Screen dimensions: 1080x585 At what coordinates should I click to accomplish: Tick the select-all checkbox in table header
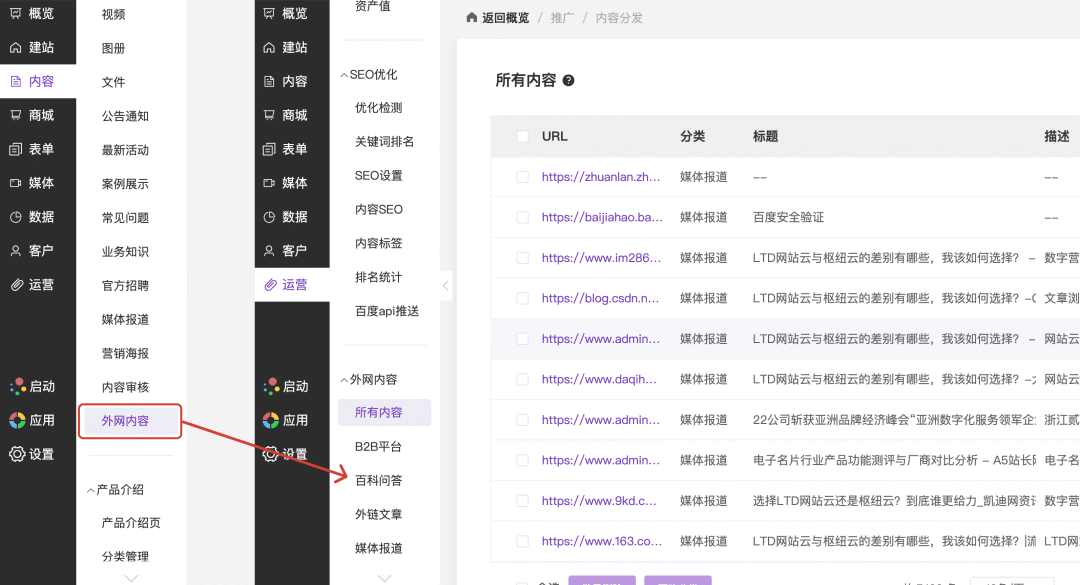click(x=523, y=136)
